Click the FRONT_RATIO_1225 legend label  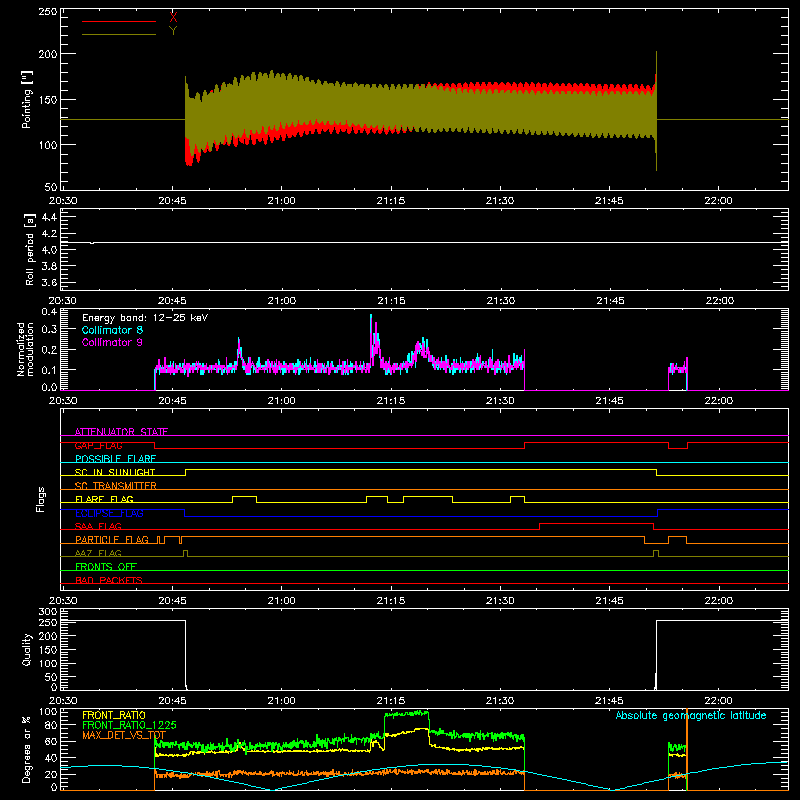click(129, 725)
